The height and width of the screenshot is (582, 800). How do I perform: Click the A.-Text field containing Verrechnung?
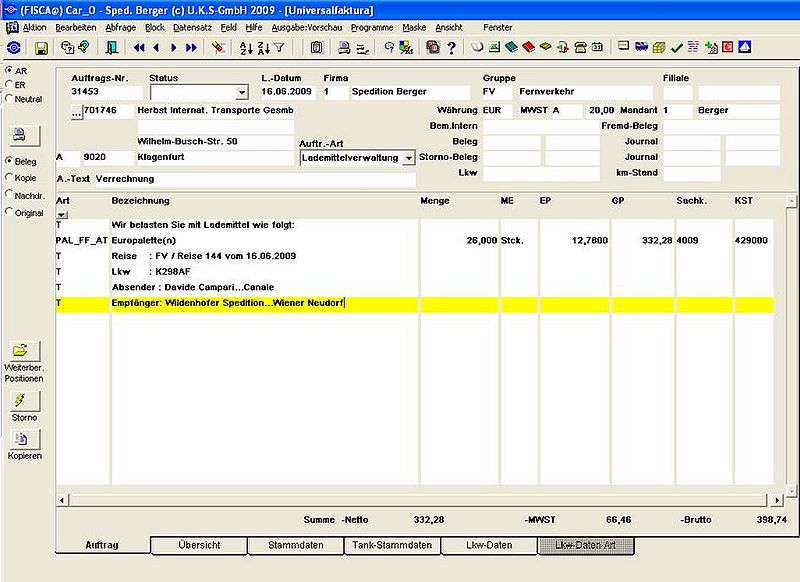[255, 179]
